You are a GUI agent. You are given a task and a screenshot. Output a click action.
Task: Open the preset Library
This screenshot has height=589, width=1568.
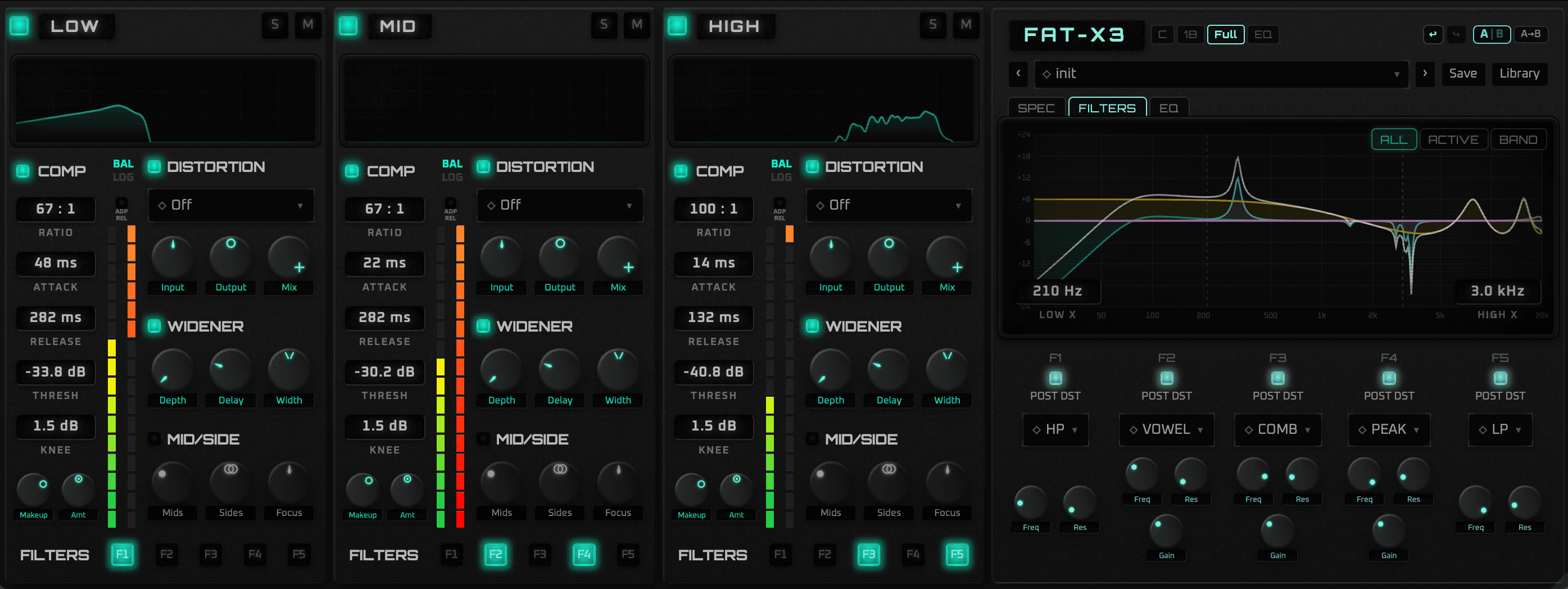1519,74
